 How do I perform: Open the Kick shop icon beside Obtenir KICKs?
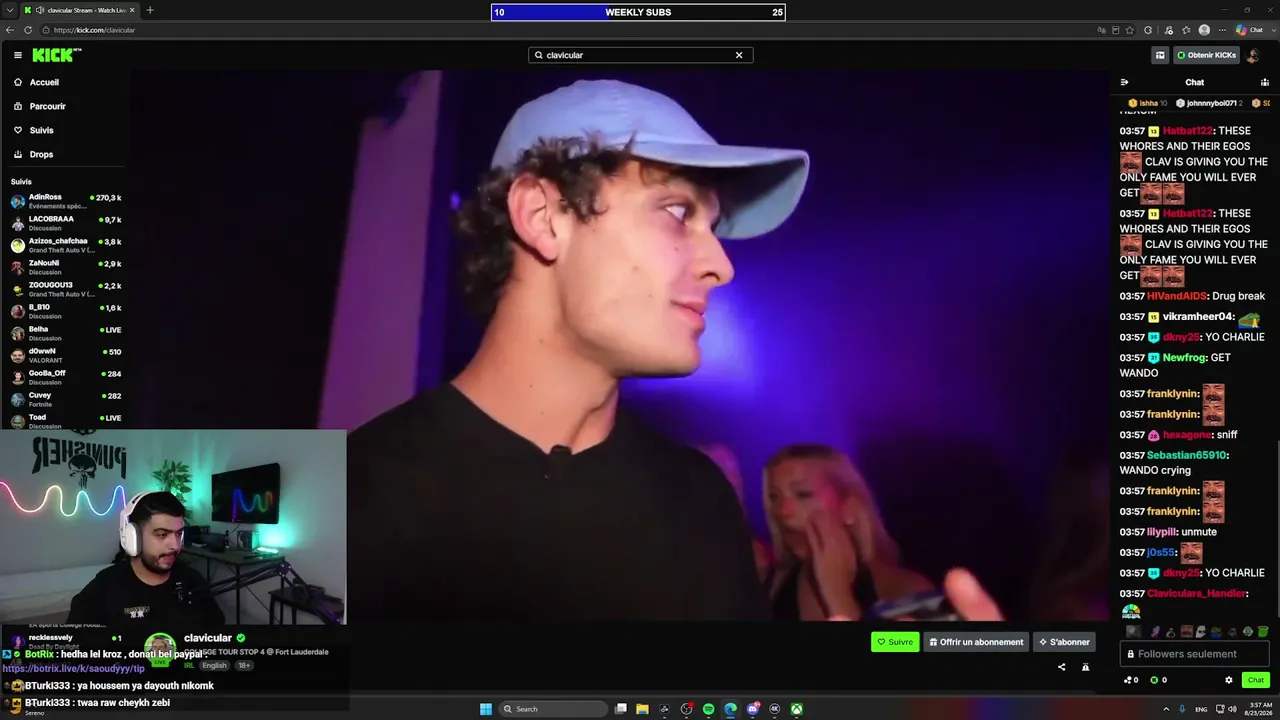click(x=1160, y=55)
